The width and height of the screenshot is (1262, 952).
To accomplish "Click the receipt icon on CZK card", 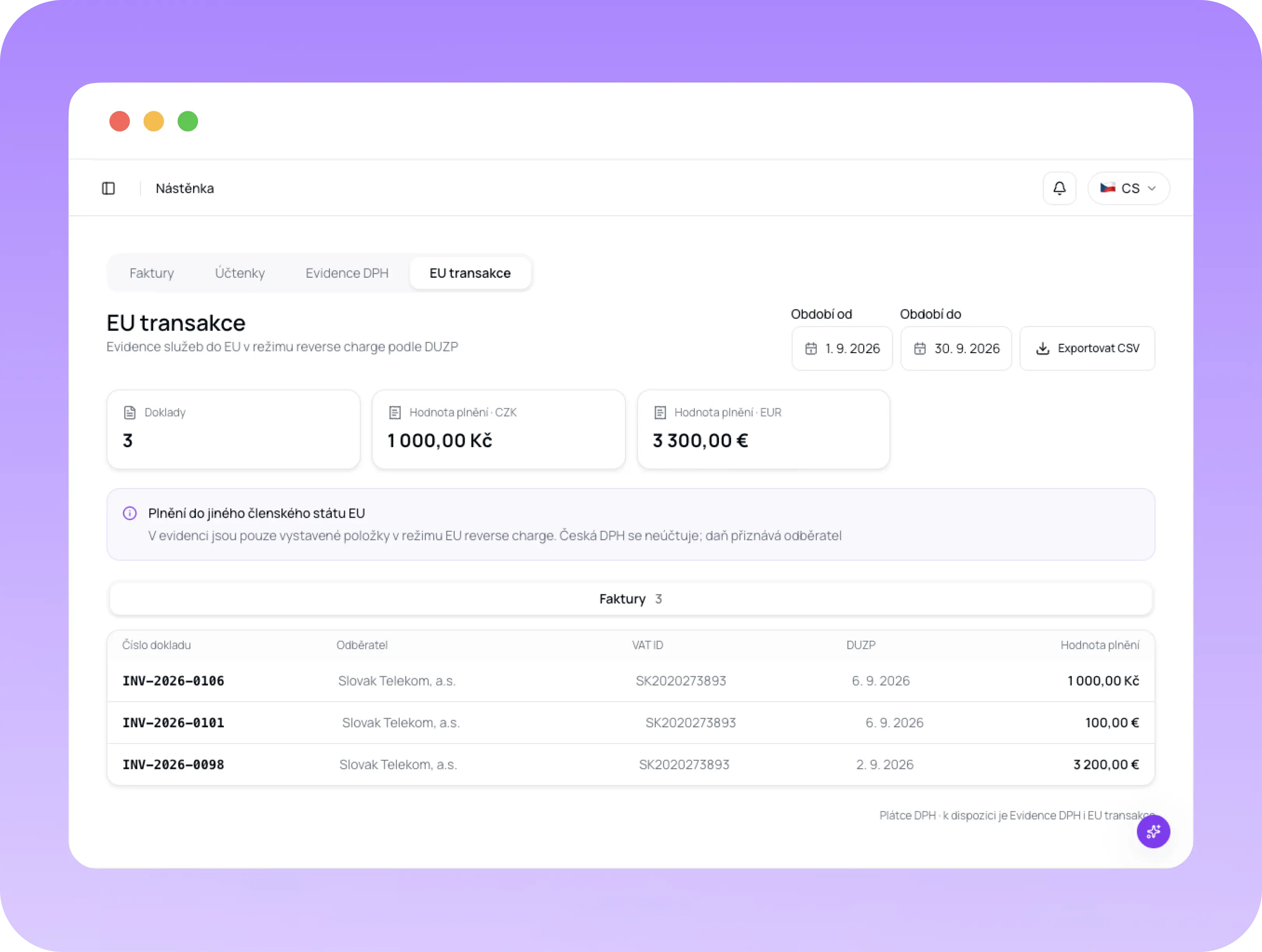I will [395, 413].
